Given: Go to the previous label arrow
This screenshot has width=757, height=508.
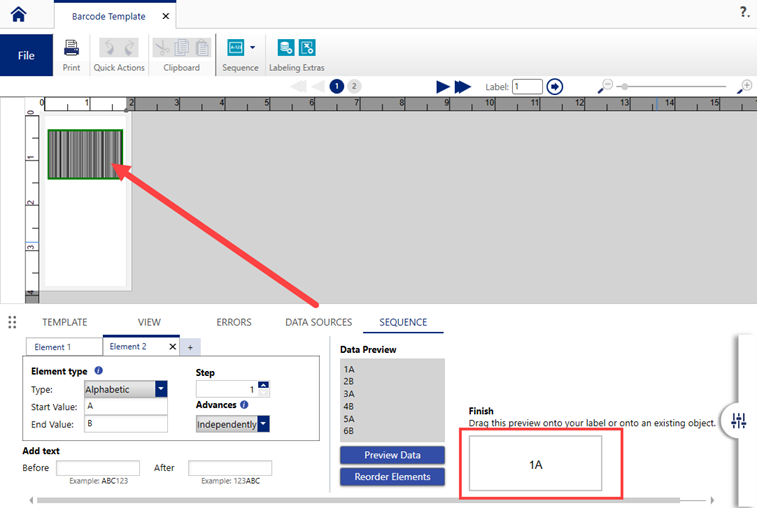Looking at the screenshot, I should pyautogui.click(x=318, y=87).
